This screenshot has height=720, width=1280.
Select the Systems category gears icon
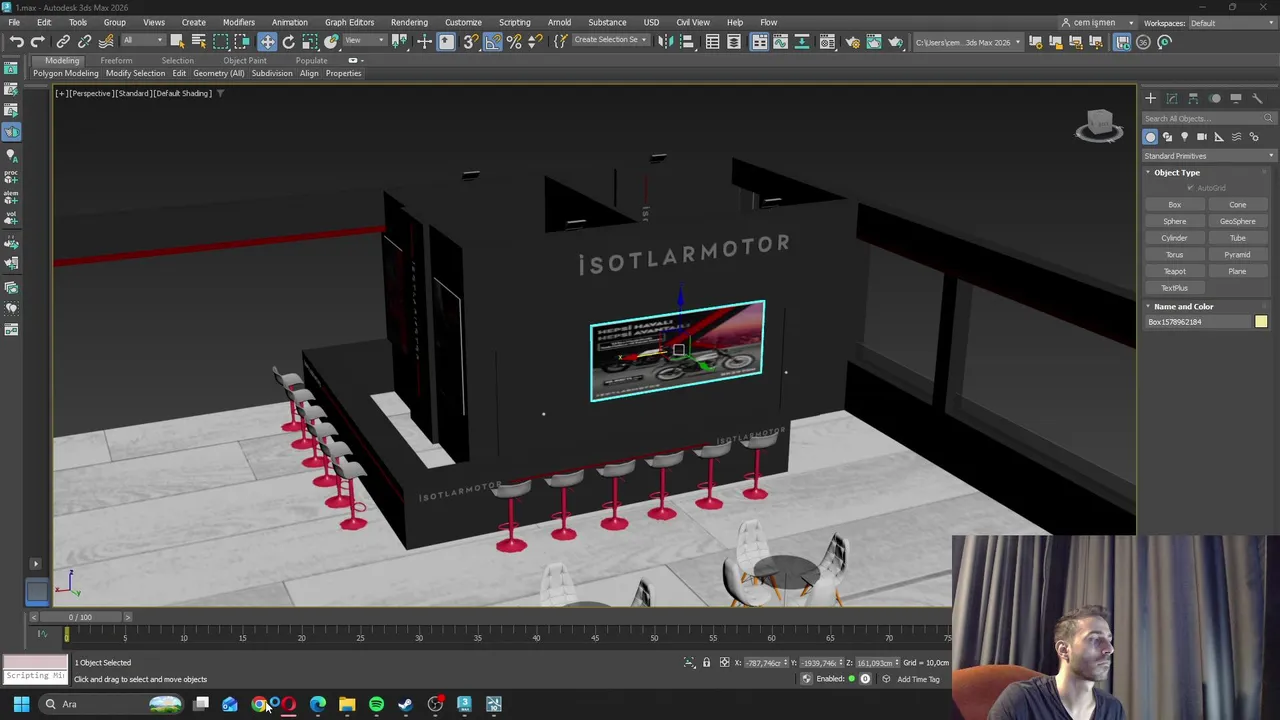point(1254,137)
